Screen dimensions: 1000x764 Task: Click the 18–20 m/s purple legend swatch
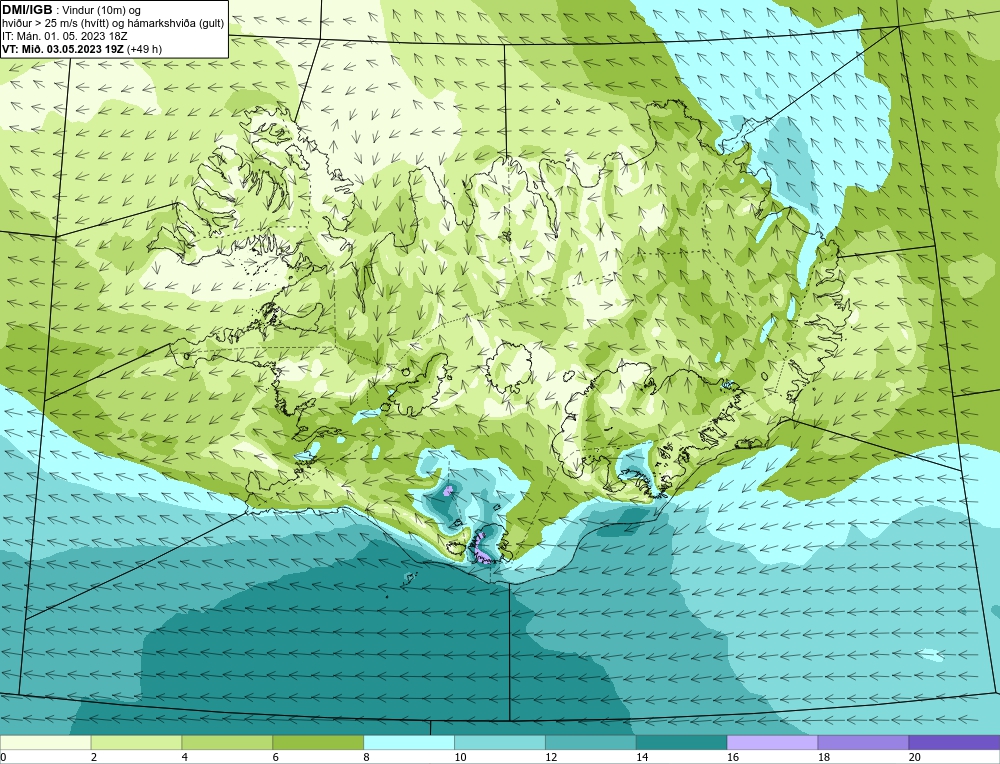pos(863,742)
